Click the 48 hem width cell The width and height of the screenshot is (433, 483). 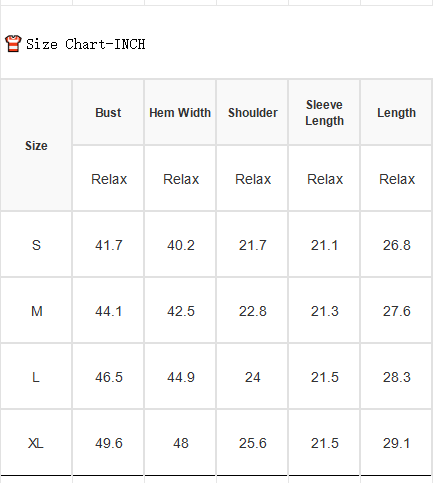coord(181,443)
